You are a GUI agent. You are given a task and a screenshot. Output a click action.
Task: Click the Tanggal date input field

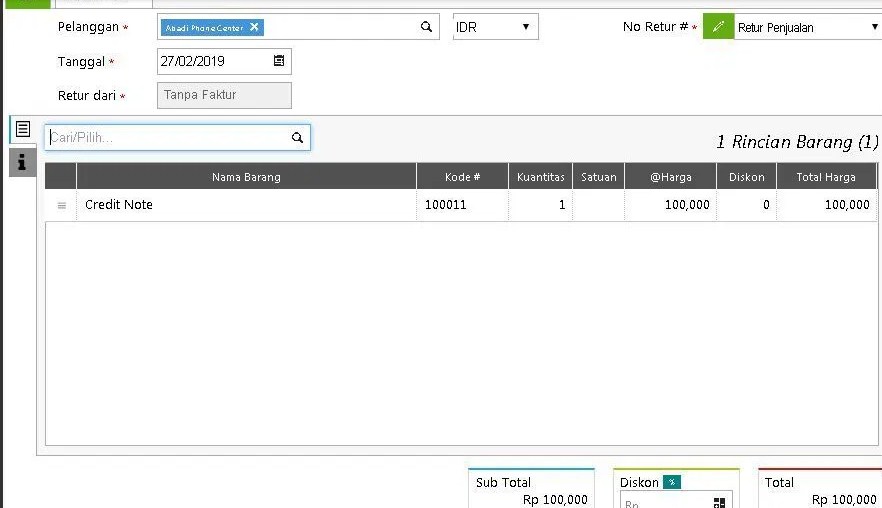coord(212,61)
